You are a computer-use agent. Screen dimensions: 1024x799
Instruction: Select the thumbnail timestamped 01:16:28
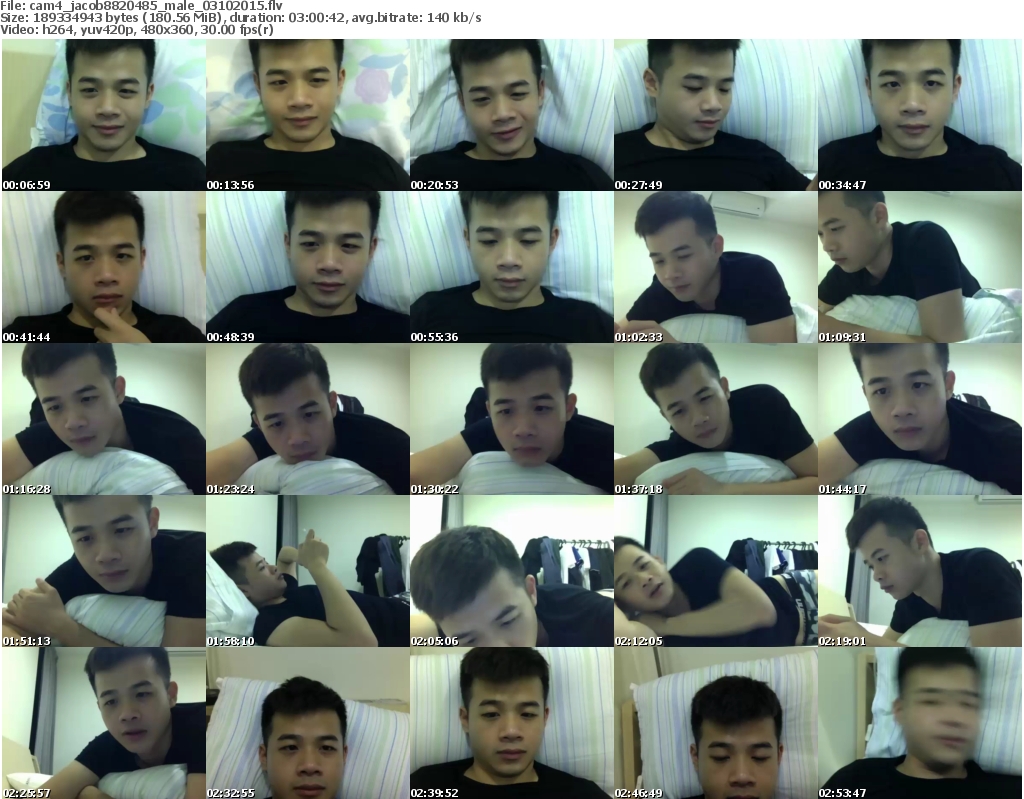point(104,419)
